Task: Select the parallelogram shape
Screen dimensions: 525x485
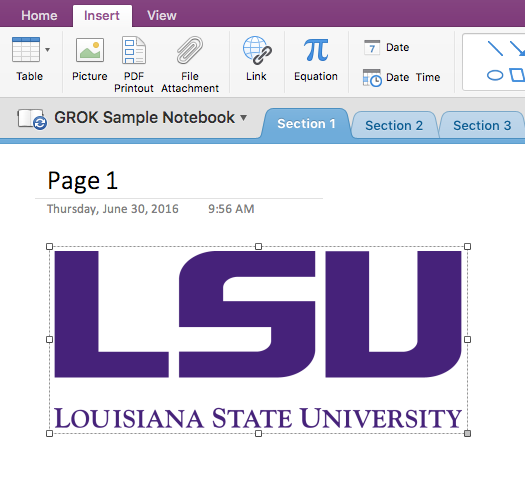Action: 517,75
